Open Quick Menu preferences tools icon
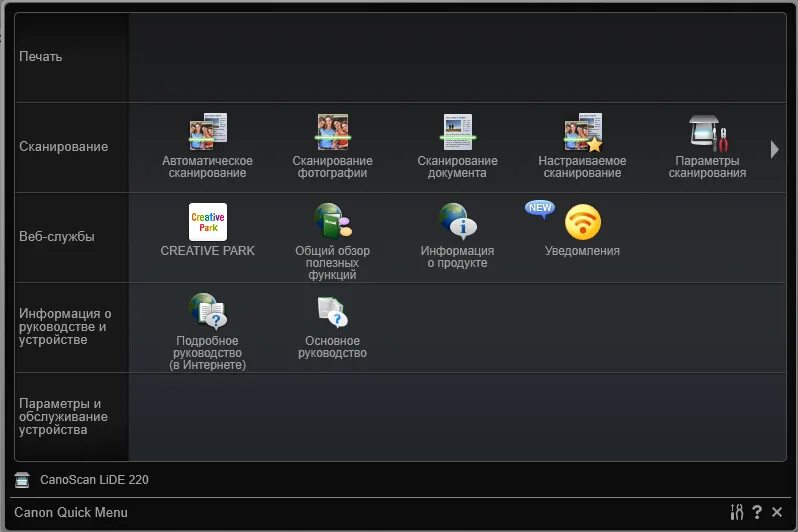 click(736, 512)
